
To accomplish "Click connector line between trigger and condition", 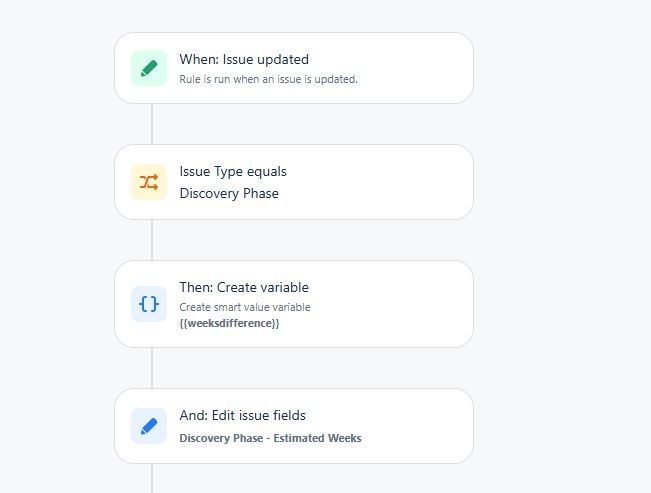I will pos(152,124).
